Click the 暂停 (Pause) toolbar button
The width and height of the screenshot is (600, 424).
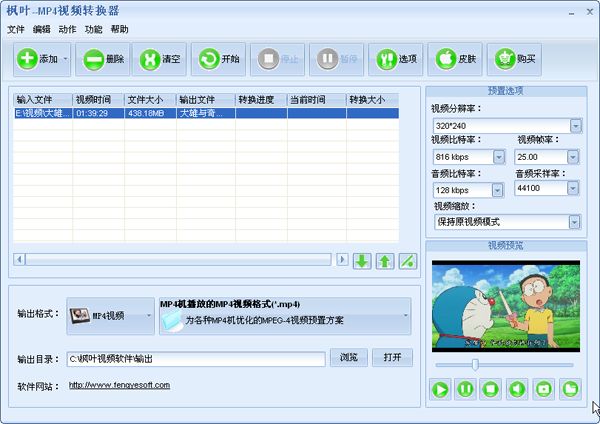tap(336, 59)
